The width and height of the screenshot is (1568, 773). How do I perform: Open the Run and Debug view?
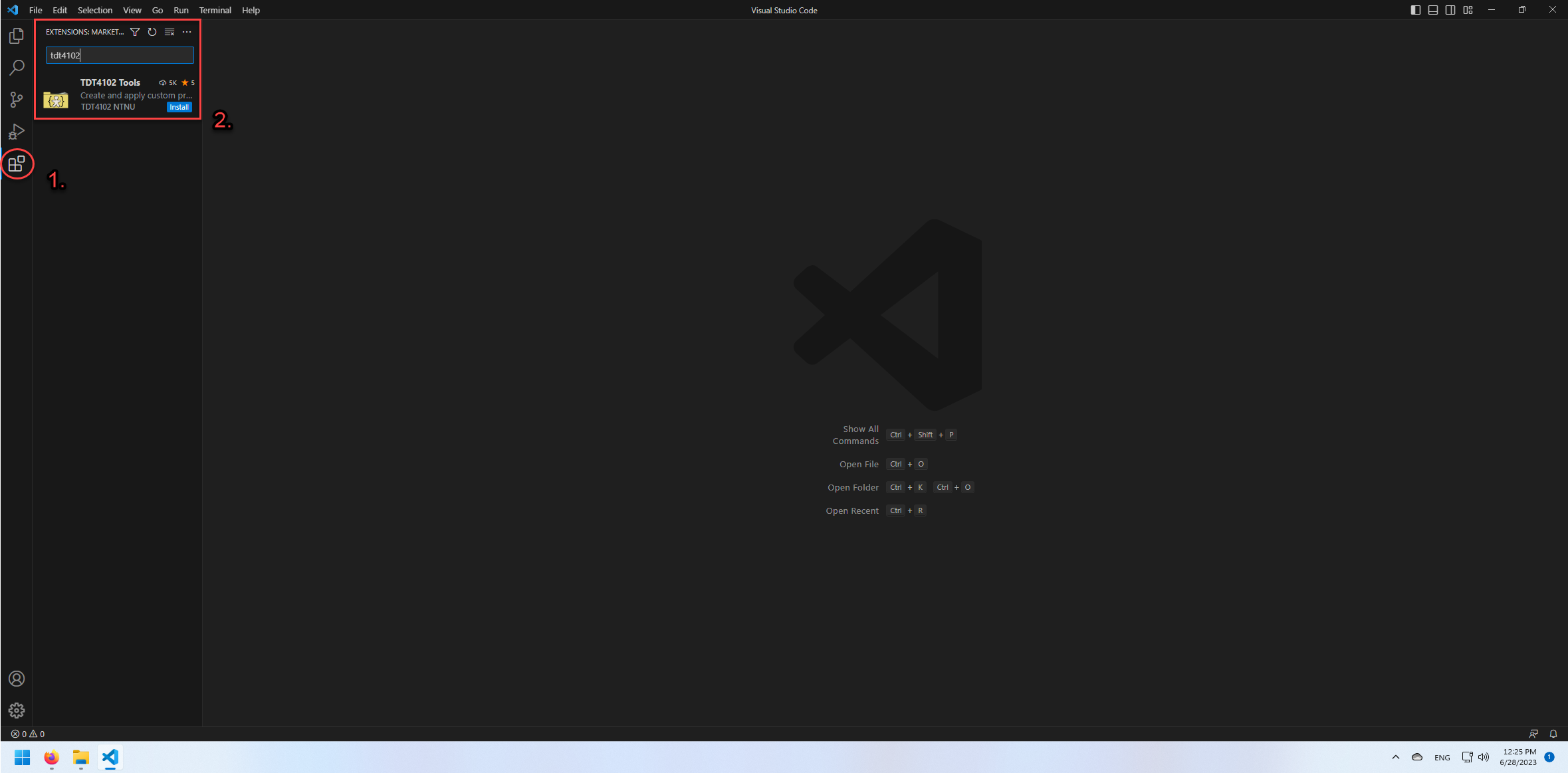tap(17, 132)
